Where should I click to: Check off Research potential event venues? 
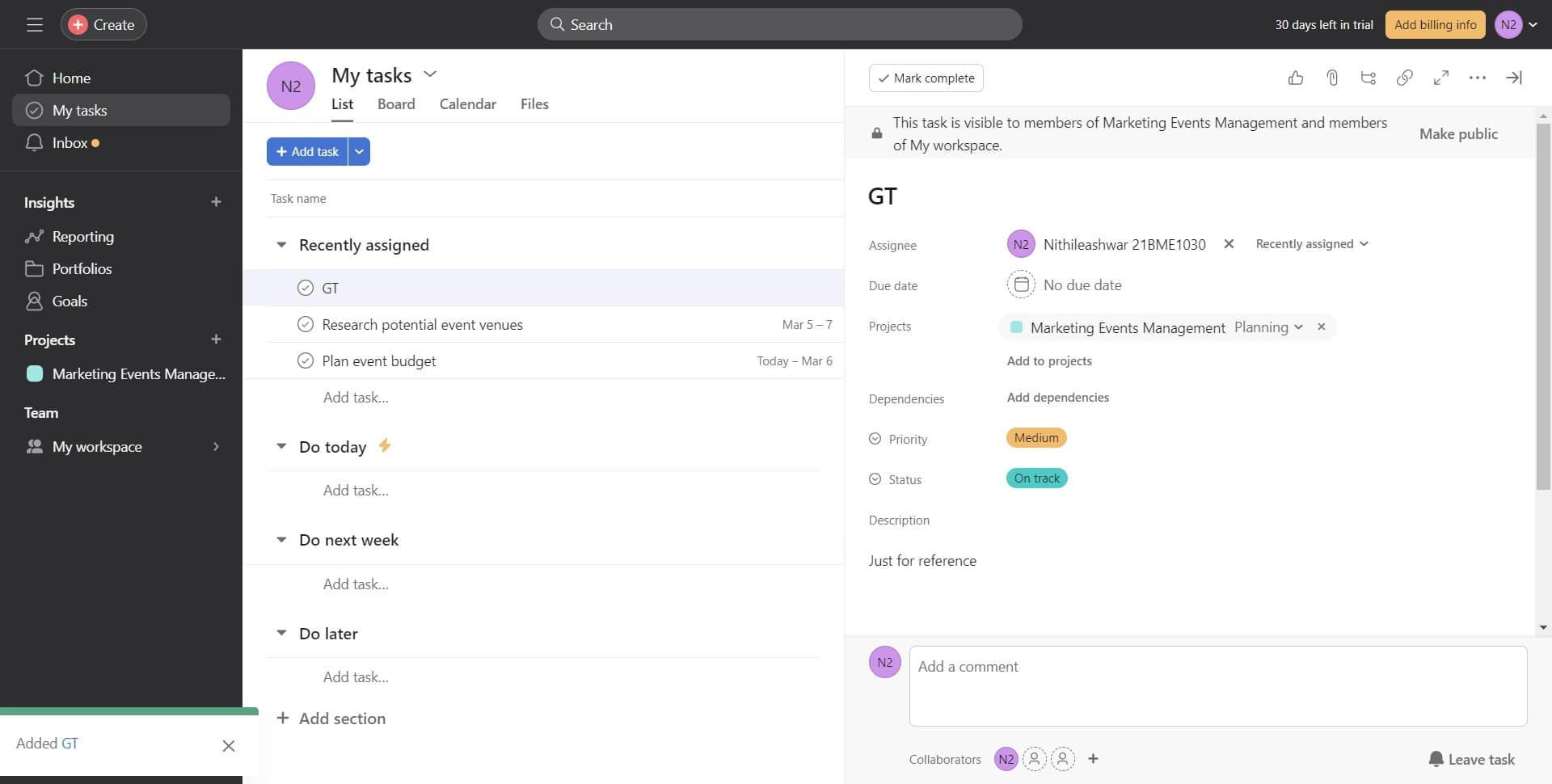click(x=306, y=324)
